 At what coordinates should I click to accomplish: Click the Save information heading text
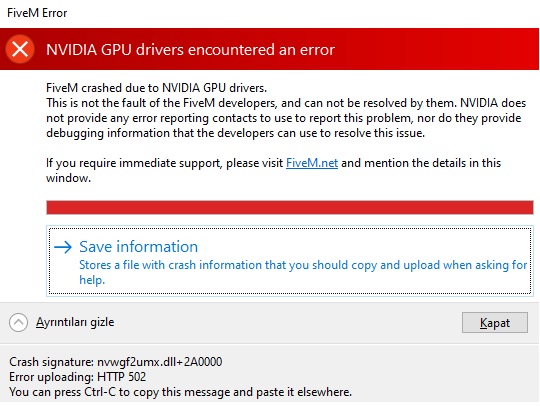coord(138,247)
